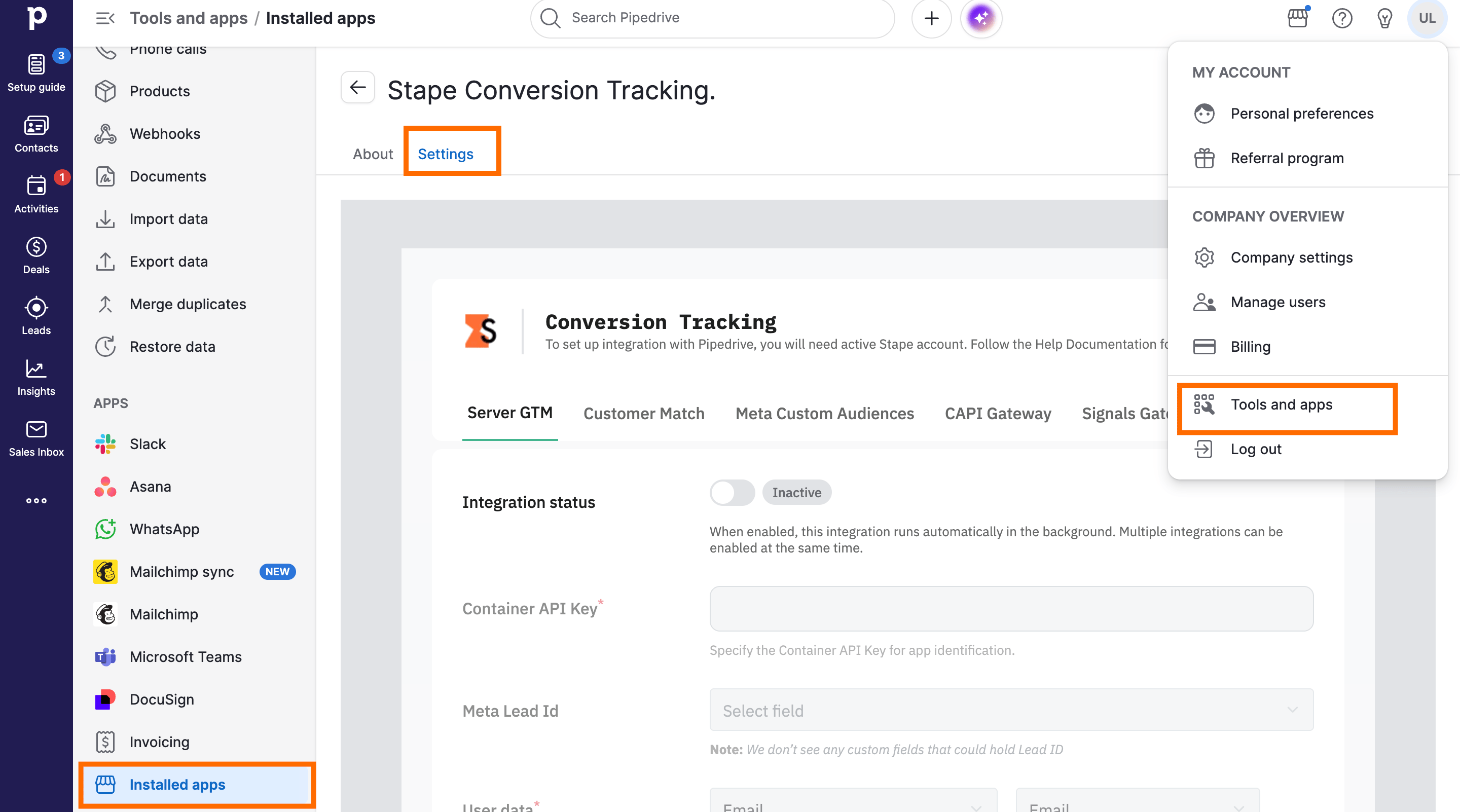Click the UL user avatar
The image size is (1460, 812).
(x=1427, y=18)
